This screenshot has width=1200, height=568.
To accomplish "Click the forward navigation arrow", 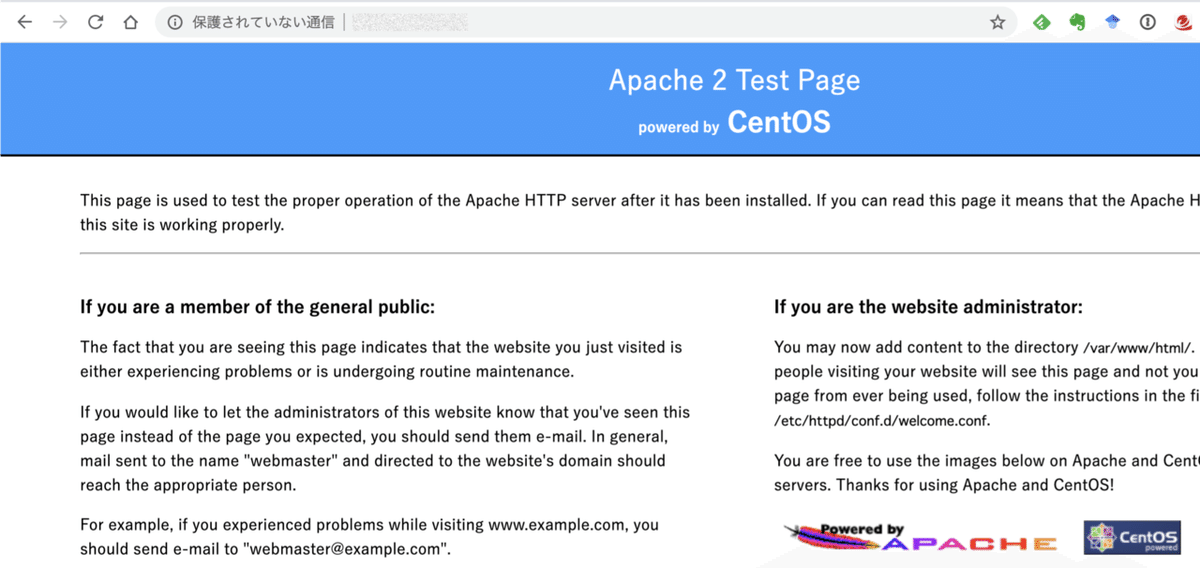I will click(x=60, y=22).
